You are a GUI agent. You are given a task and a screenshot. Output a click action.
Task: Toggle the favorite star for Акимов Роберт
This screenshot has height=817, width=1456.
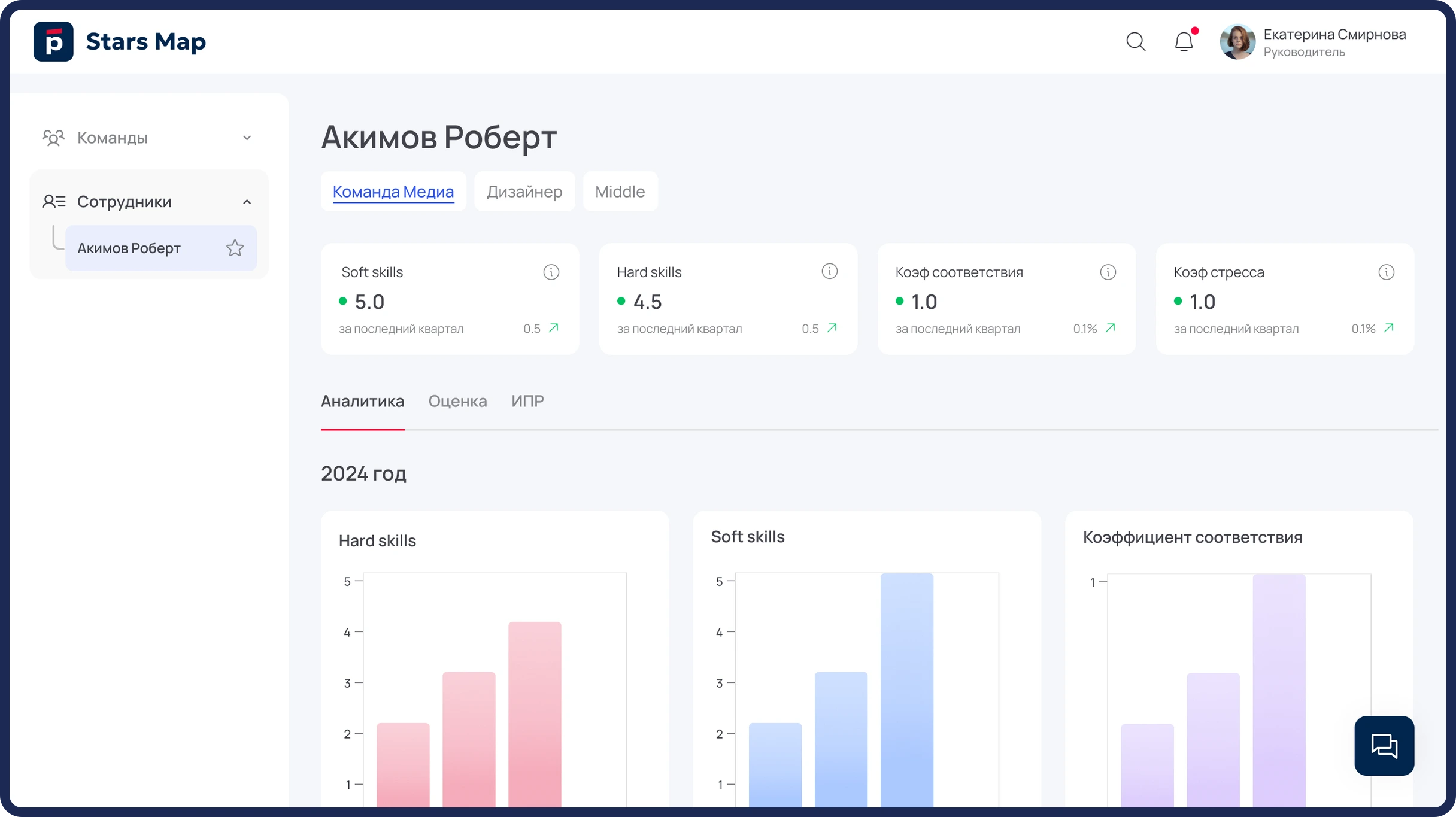click(235, 248)
